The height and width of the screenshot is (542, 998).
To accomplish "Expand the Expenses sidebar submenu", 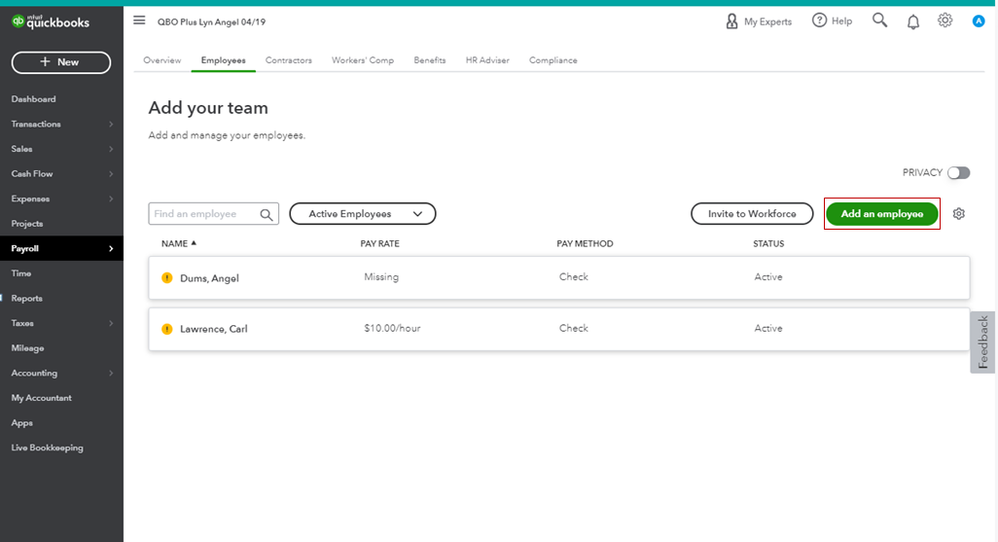I will pyautogui.click(x=111, y=198).
